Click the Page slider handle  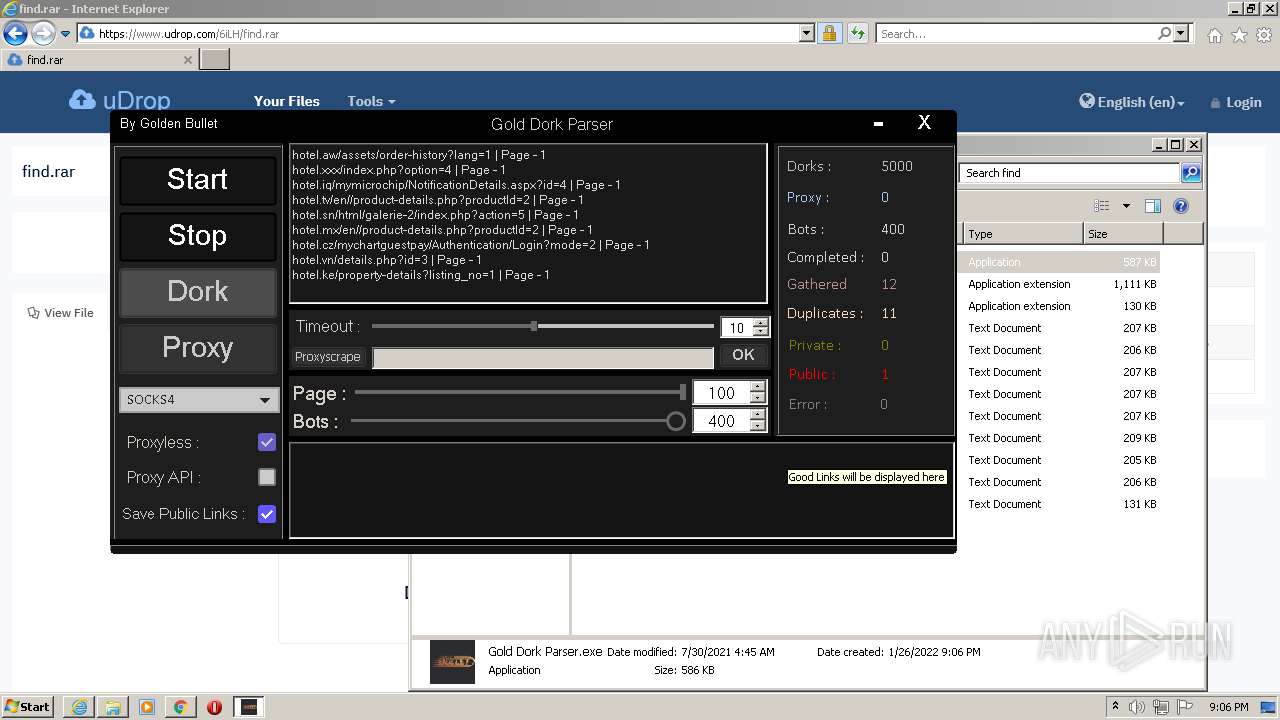click(x=683, y=392)
